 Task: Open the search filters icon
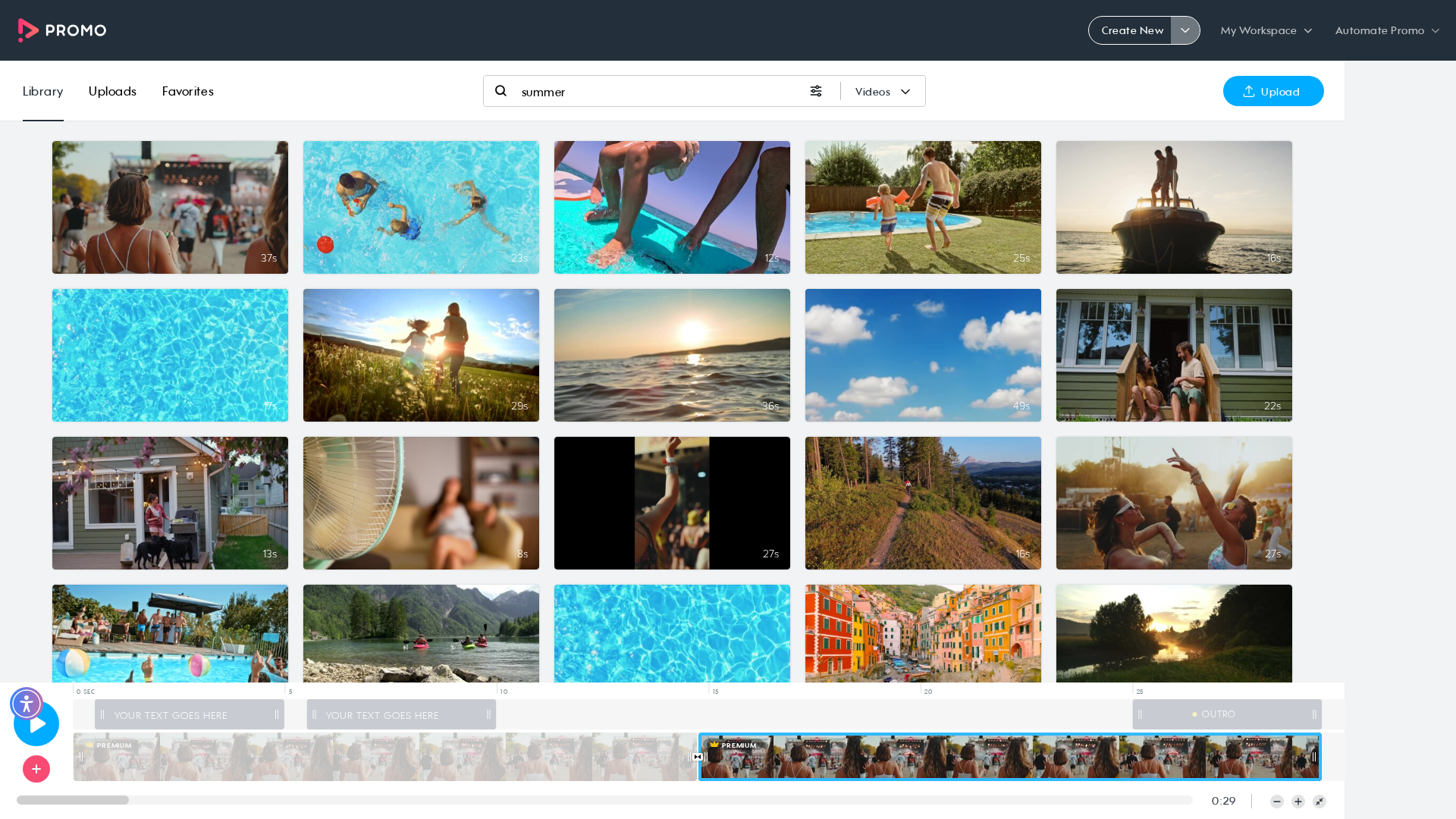[x=816, y=91]
